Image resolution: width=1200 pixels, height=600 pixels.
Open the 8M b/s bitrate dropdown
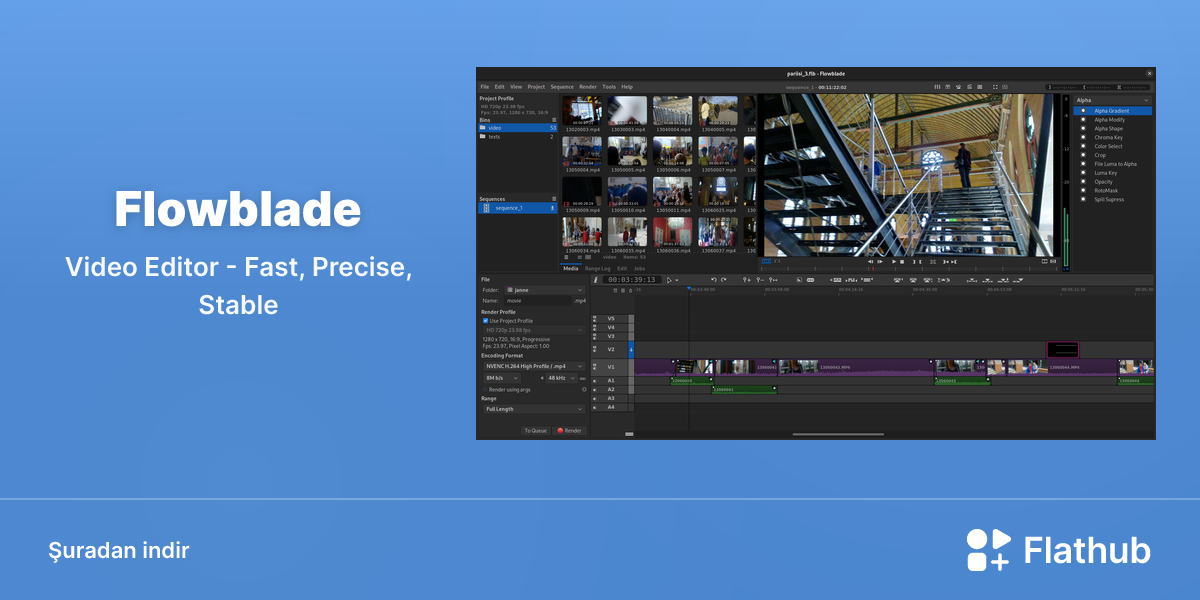pyautogui.click(x=501, y=378)
